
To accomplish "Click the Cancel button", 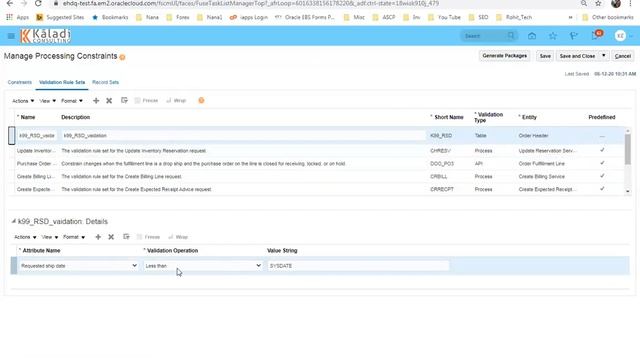I will (622, 56).
